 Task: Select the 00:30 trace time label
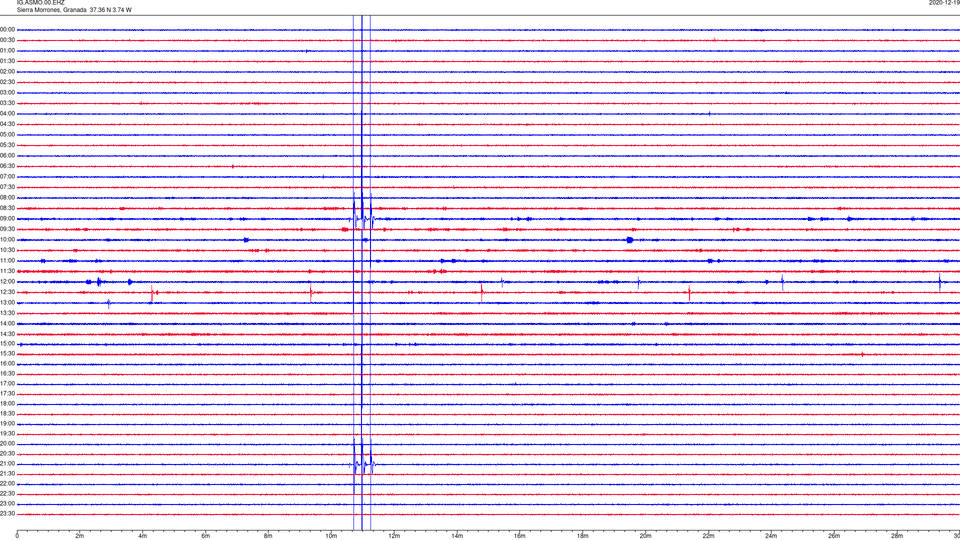[x=7, y=40]
